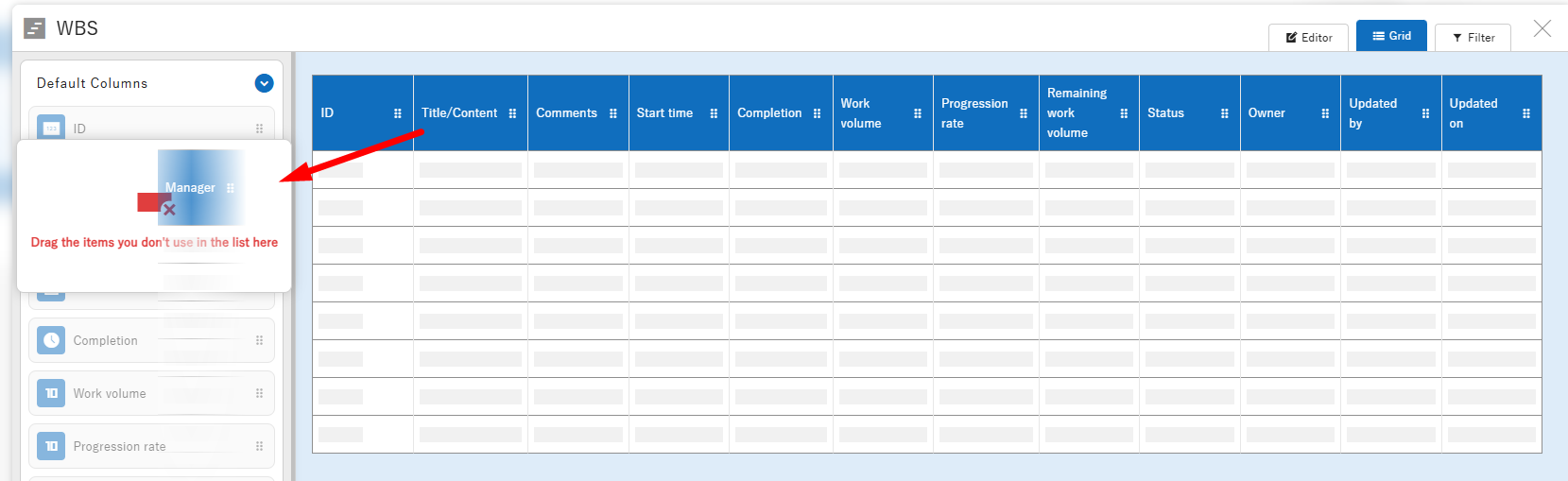The width and height of the screenshot is (1568, 481).
Task: Click the Work volume header grip icon
Action: point(917,113)
